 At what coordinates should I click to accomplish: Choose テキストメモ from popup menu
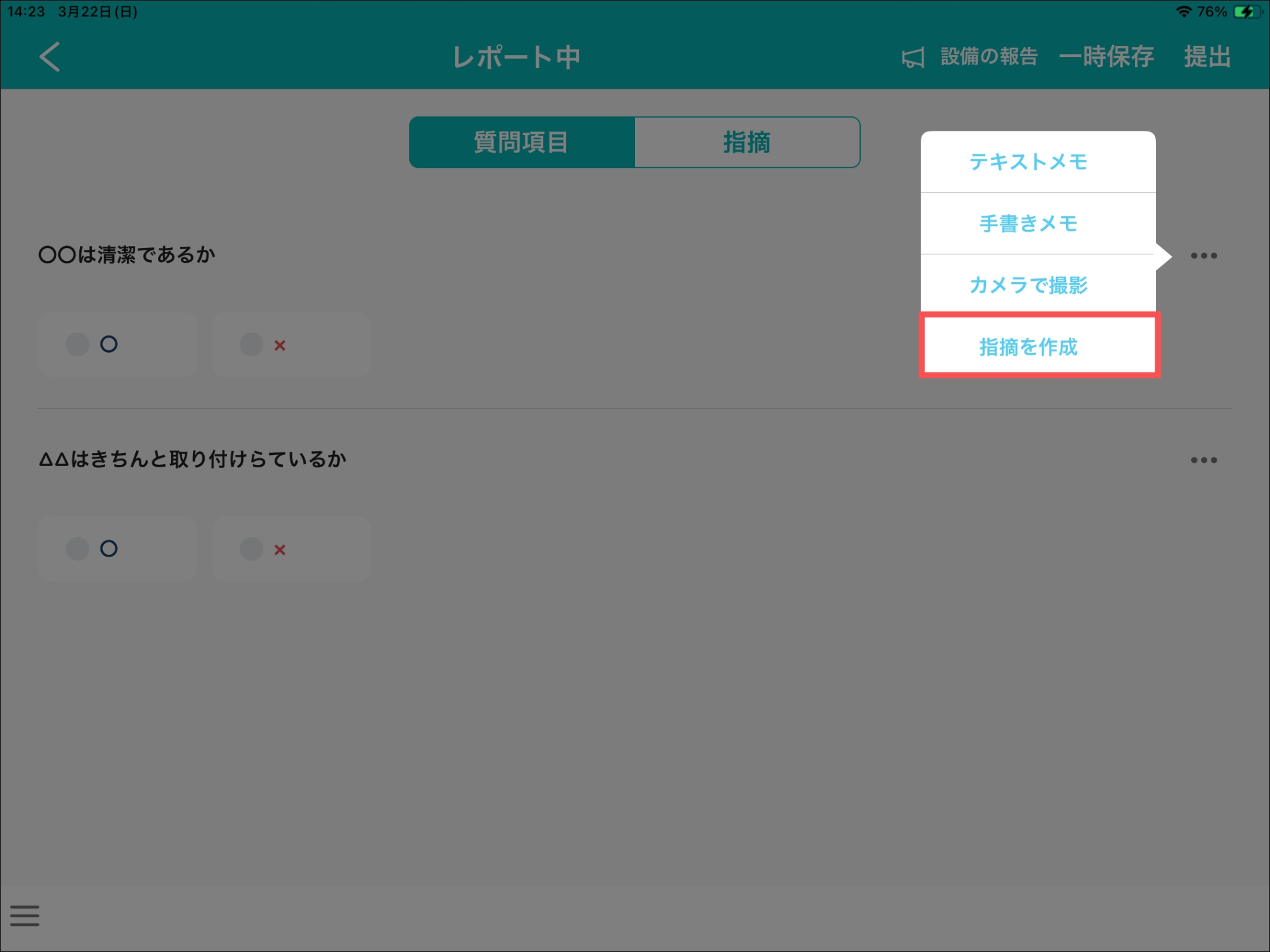coord(1028,162)
